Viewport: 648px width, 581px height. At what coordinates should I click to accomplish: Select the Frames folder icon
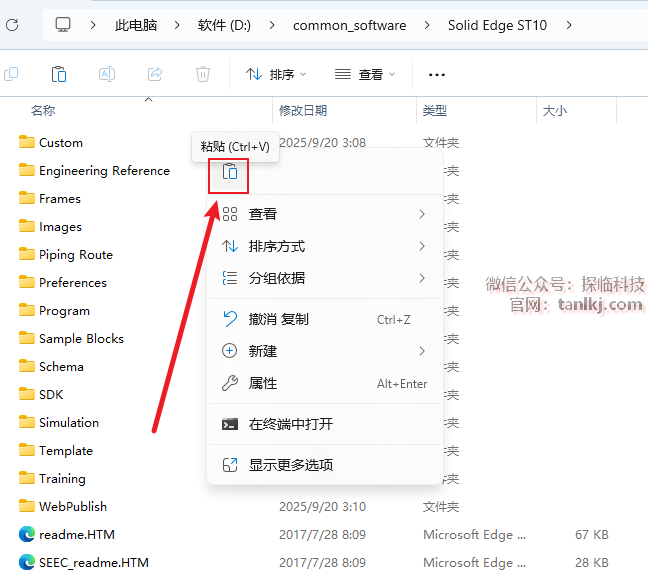point(27,198)
